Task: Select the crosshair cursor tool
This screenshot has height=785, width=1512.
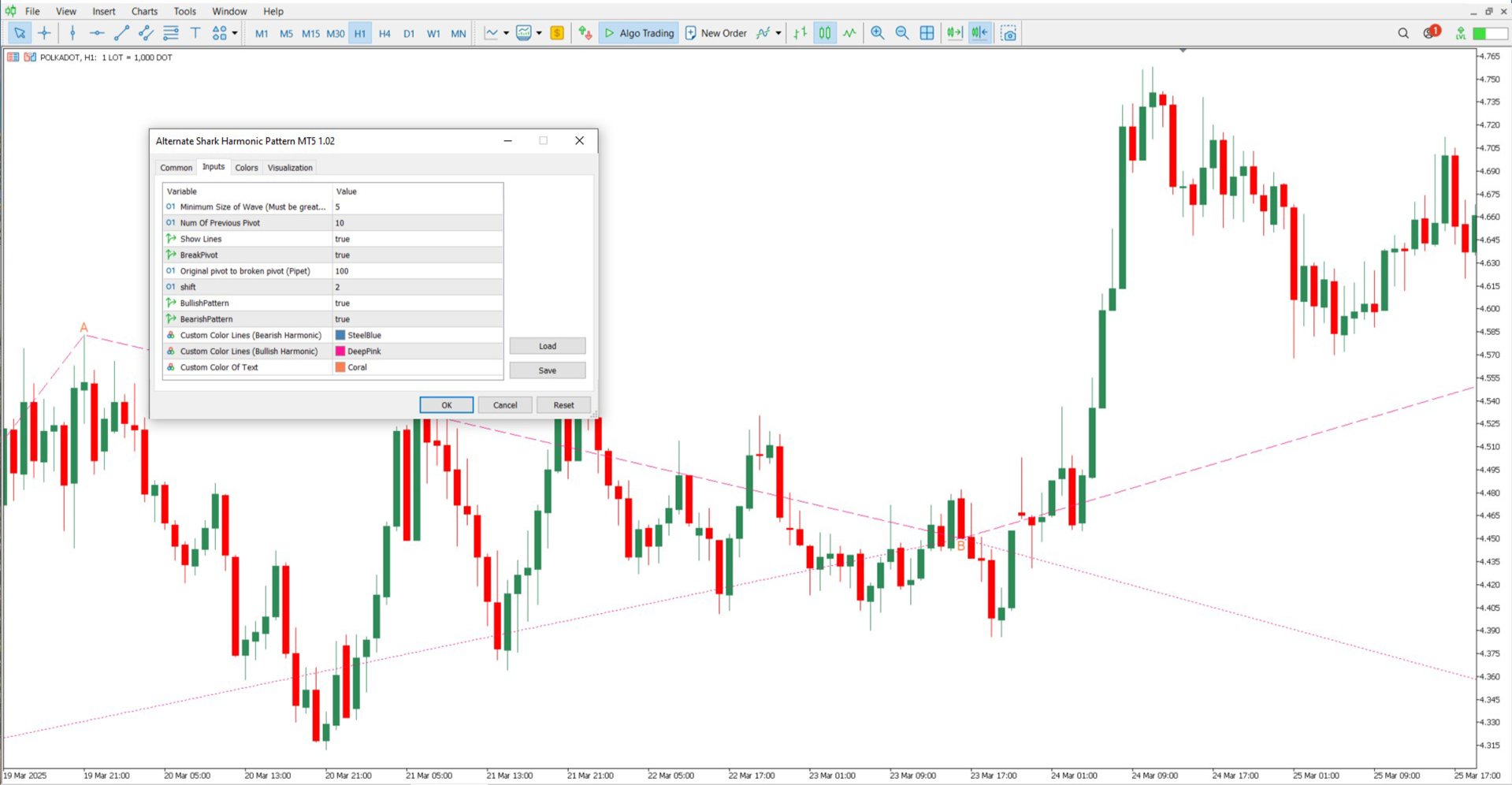Action: click(x=44, y=33)
